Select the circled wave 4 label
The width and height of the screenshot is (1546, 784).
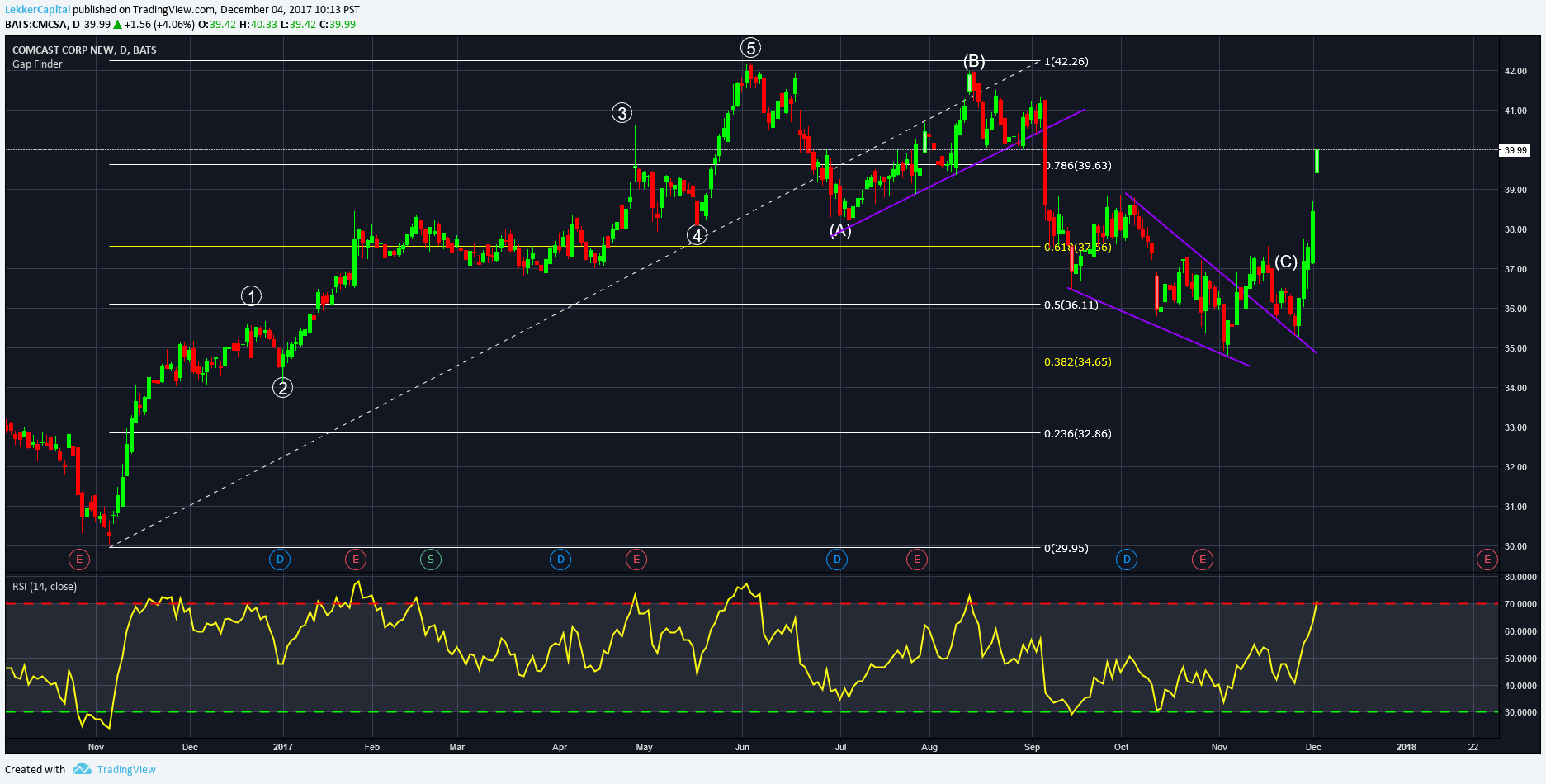click(x=697, y=236)
